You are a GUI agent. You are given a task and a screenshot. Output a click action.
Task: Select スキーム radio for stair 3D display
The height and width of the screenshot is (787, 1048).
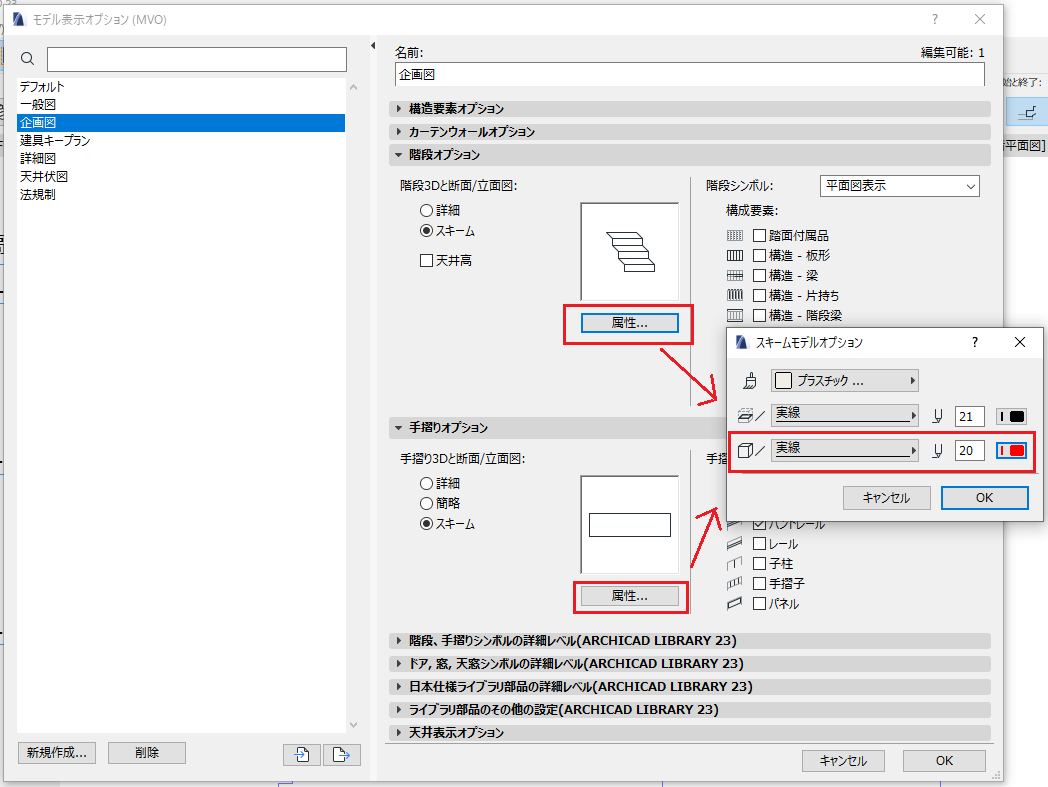pyautogui.click(x=426, y=231)
